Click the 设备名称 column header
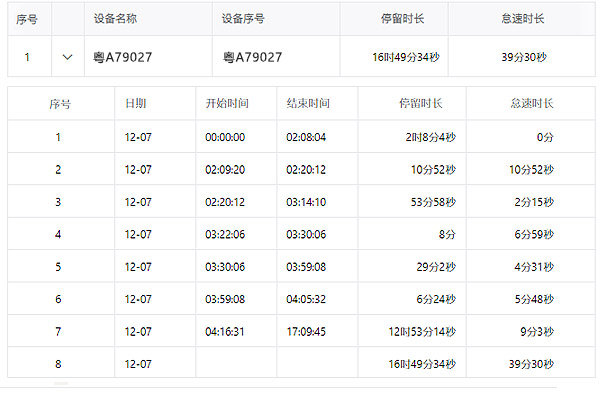The image size is (600, 400). coord(116,19)
